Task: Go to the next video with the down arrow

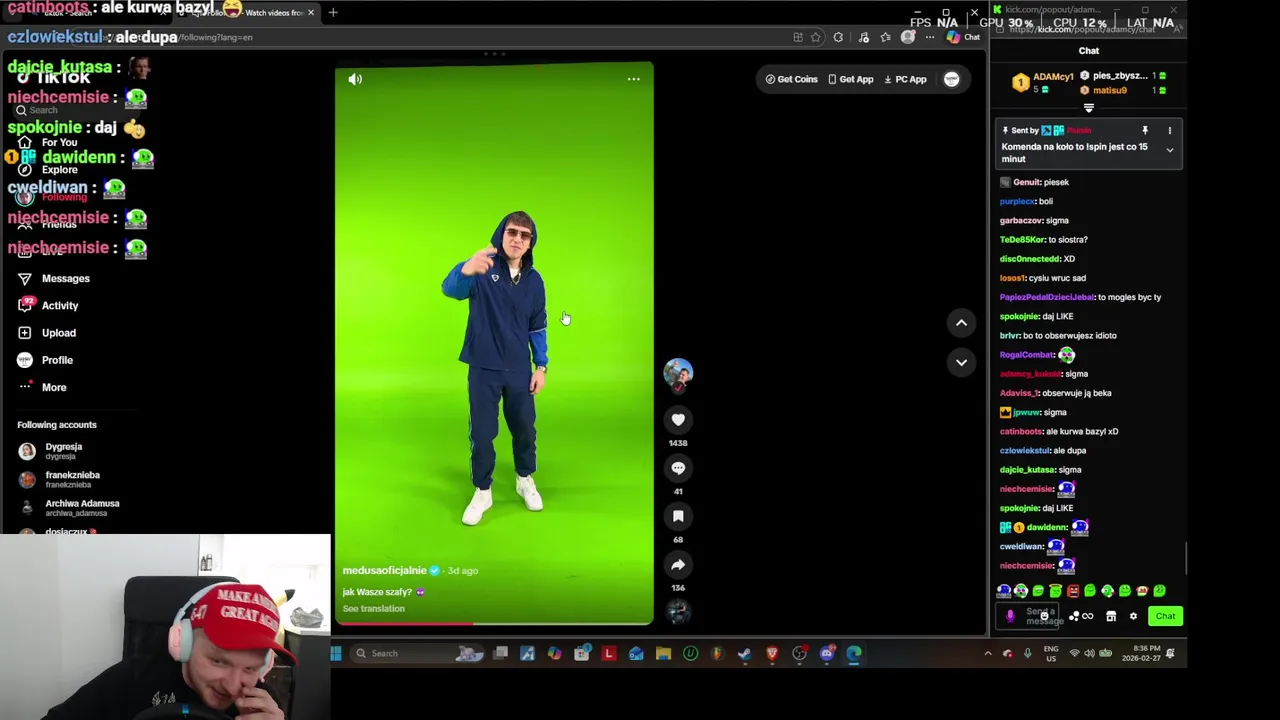Action: click(961, 362)
